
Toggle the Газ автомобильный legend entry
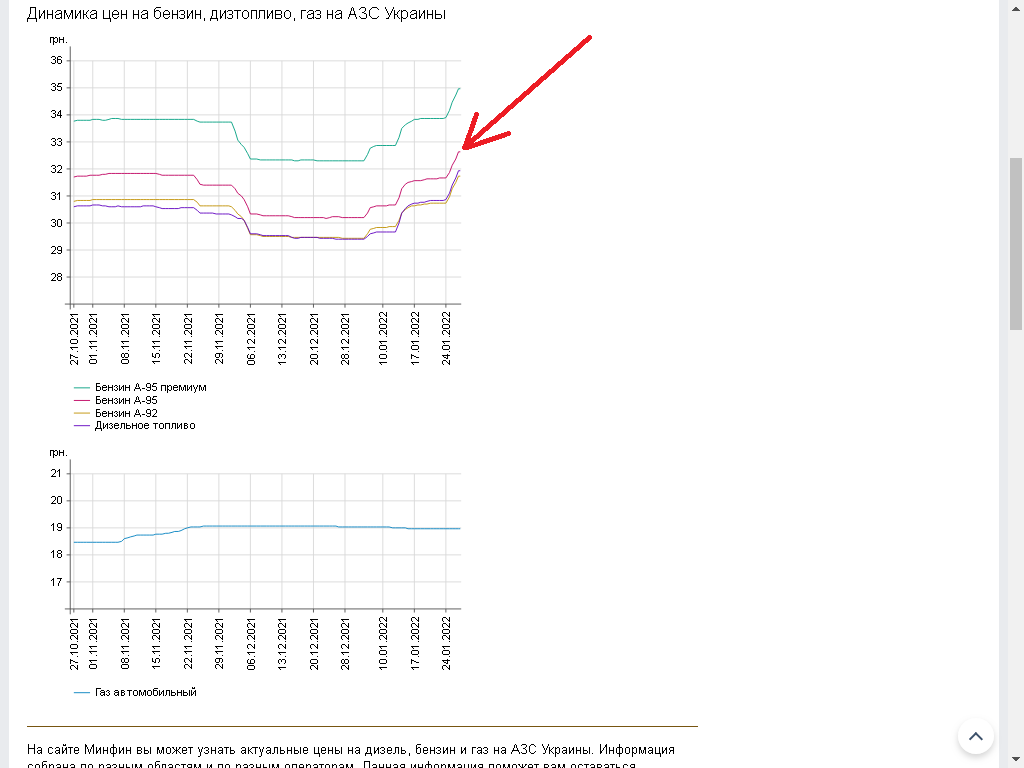[145, 692]
